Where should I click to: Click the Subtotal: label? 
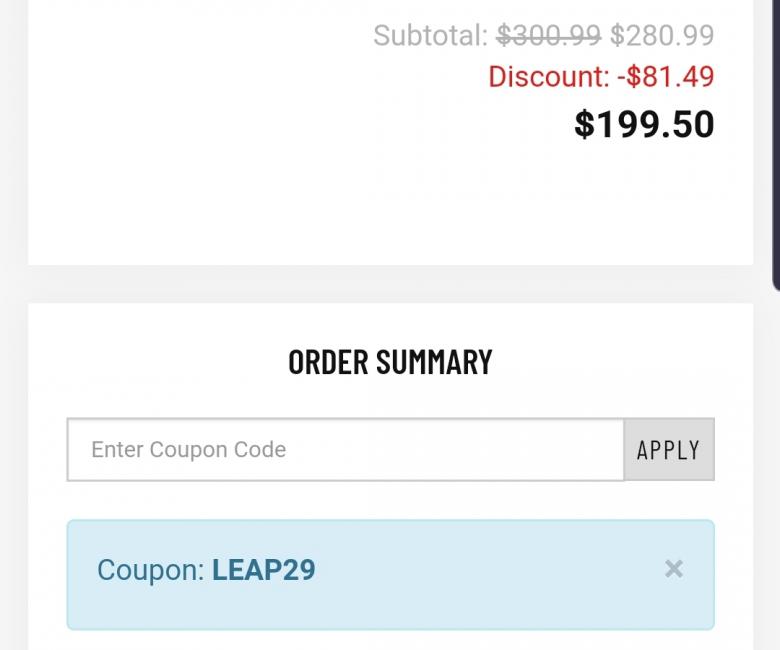tap(431, 36)
